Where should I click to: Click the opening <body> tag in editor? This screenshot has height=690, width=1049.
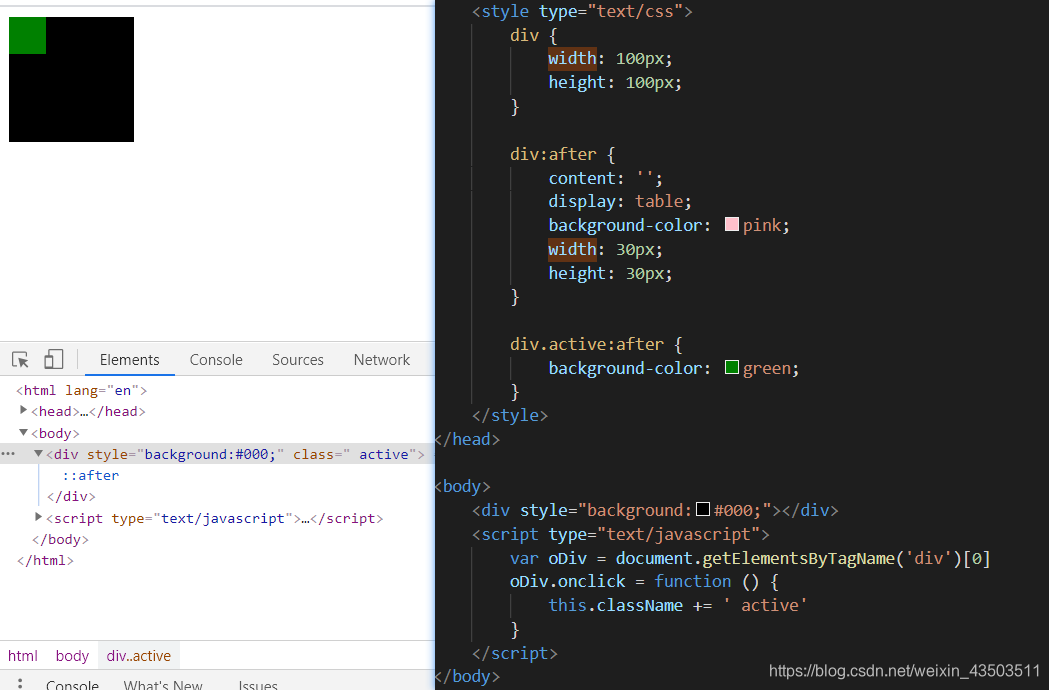(x=463, y=486)
